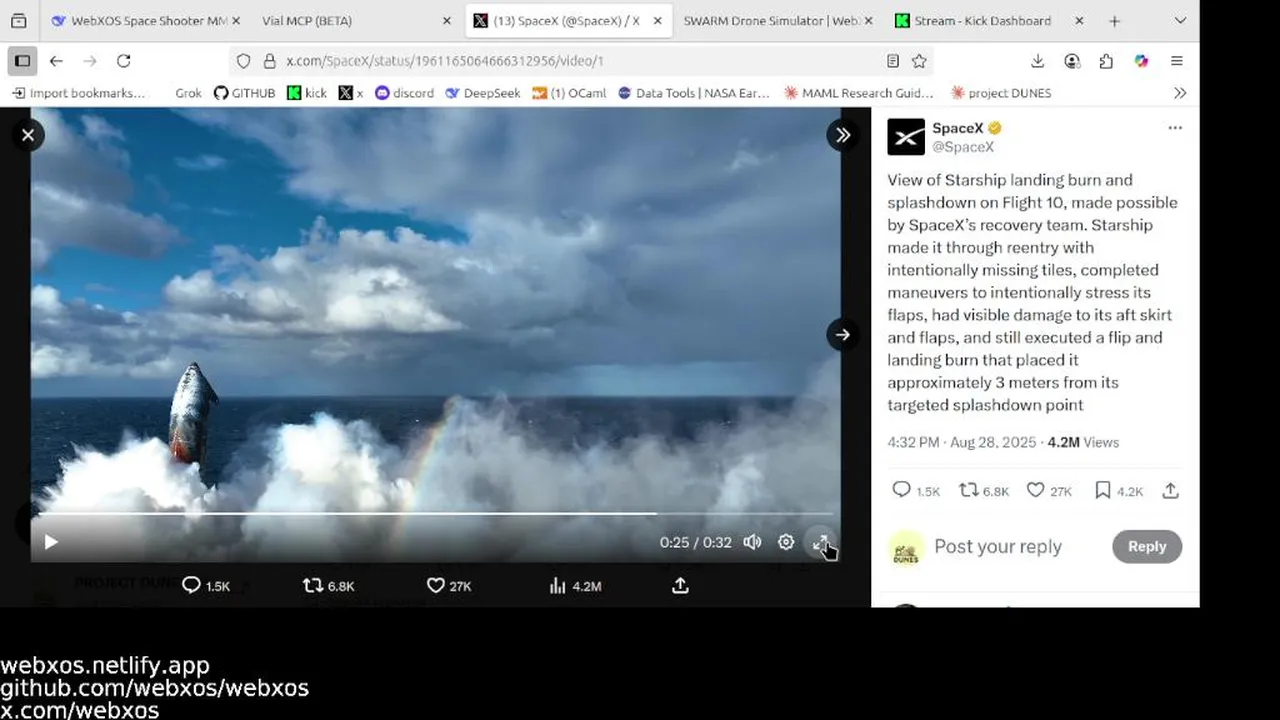Screen dimensions: 1280x720
Task: Click the 27K like heart in the post panel
Action: 1036,490
